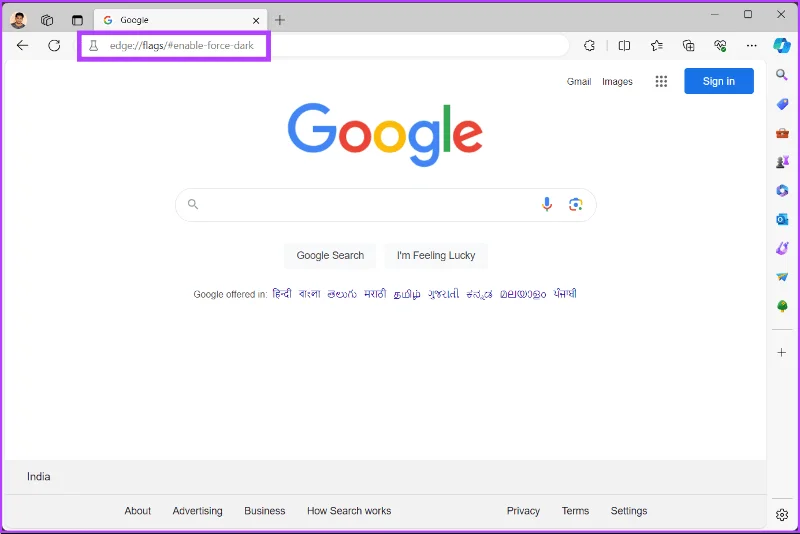Open sidebar Search icon
800x534 pixels.
click(782, 75)
